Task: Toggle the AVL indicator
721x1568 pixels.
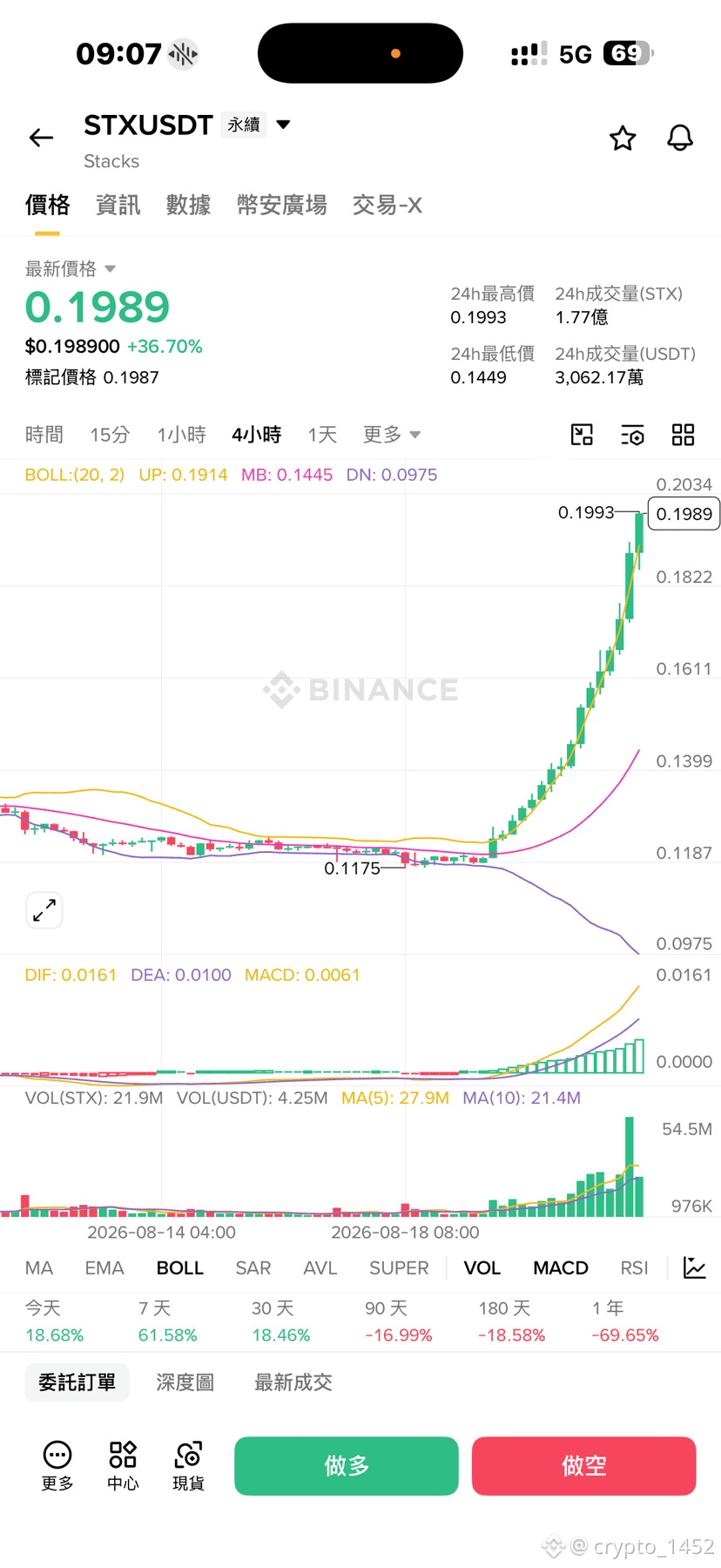Action: pyautogui.click(x=320, y=1267)
